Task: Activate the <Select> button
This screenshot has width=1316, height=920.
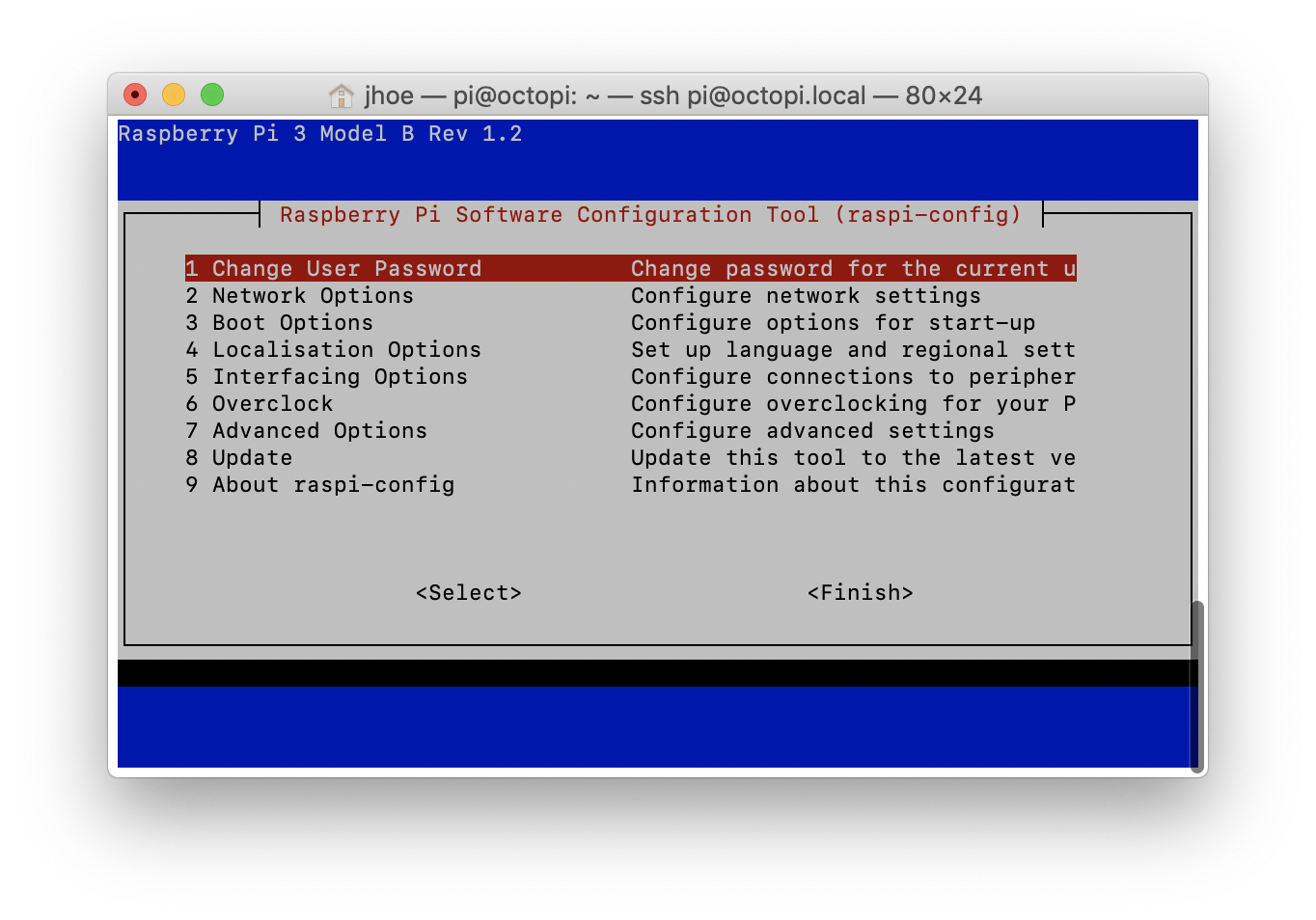Action: pos(469,593)
